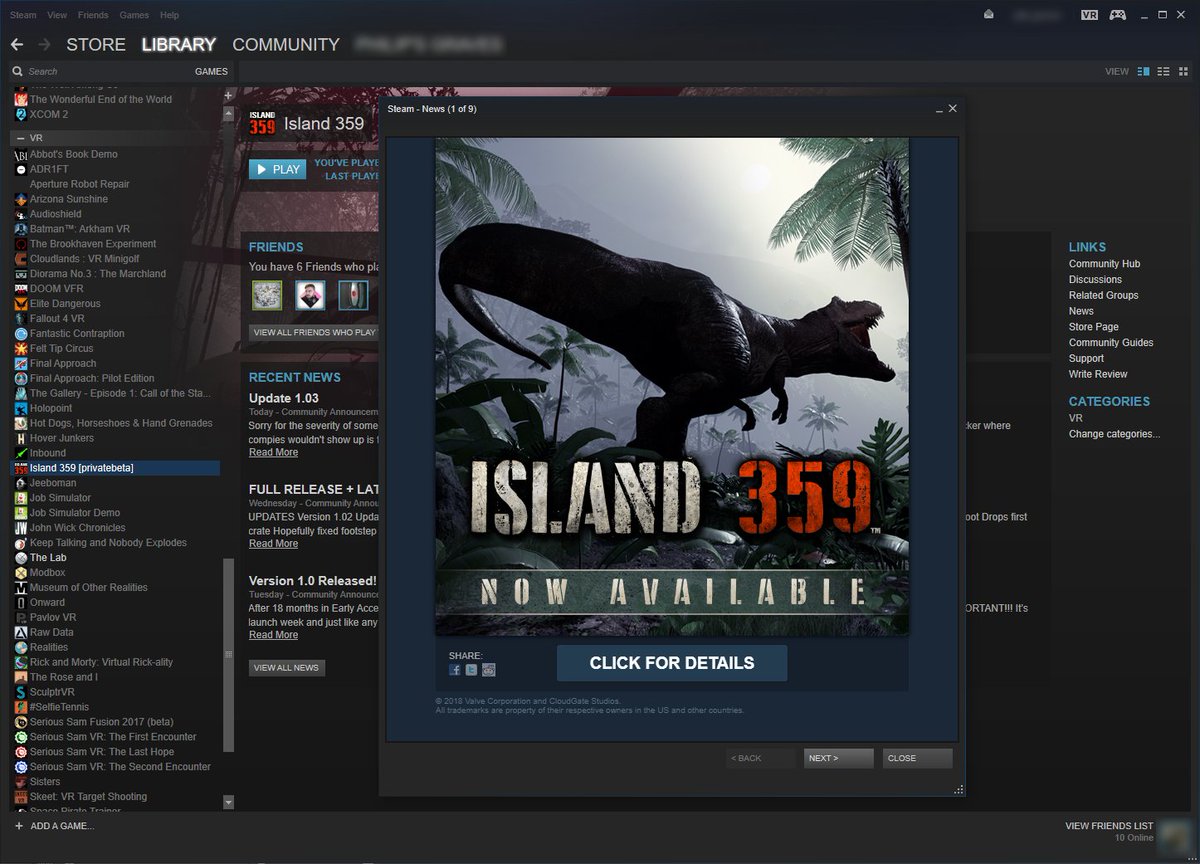The width and height of the screenshot is (1200, 864).
Task: Open the Friends menu
Action: click(x=93, y=15)
